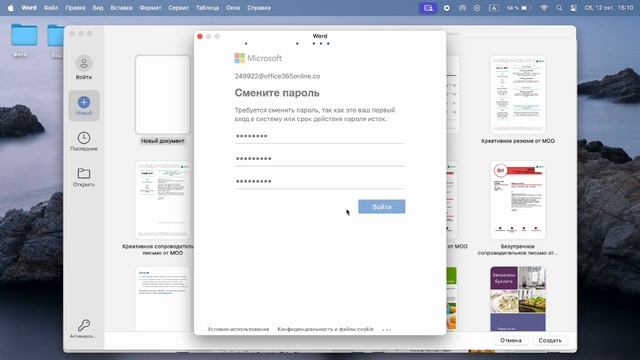Open the Вставка menu
Image resolution: width=640 pixels, height=360 pixels.
(121, 8)
